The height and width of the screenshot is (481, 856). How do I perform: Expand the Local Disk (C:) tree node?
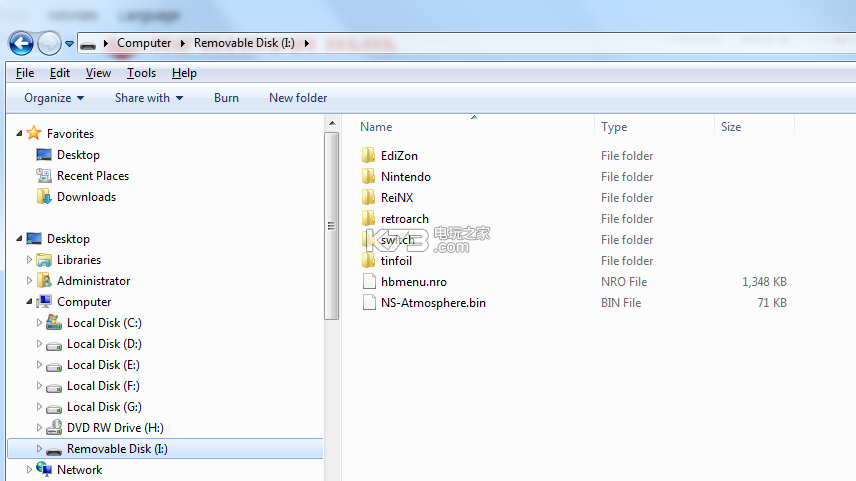point(40,323)
